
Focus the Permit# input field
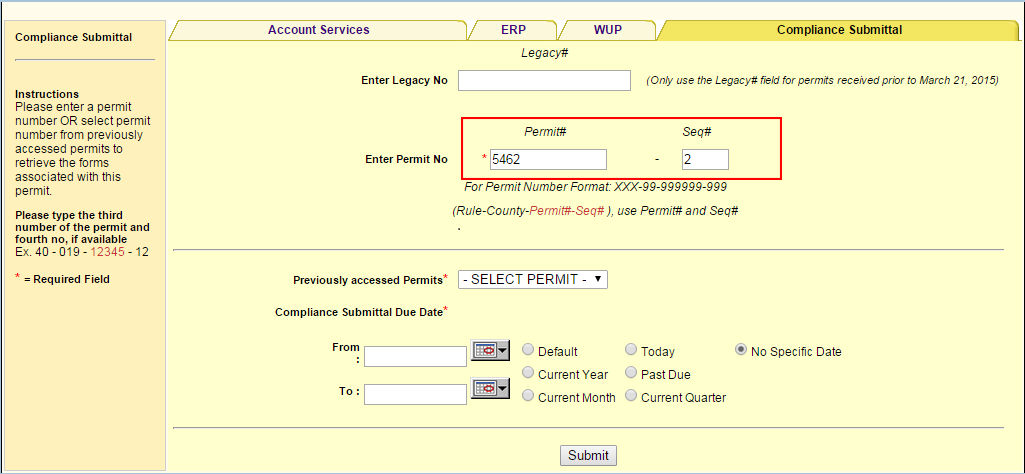[x=548, y=159]
